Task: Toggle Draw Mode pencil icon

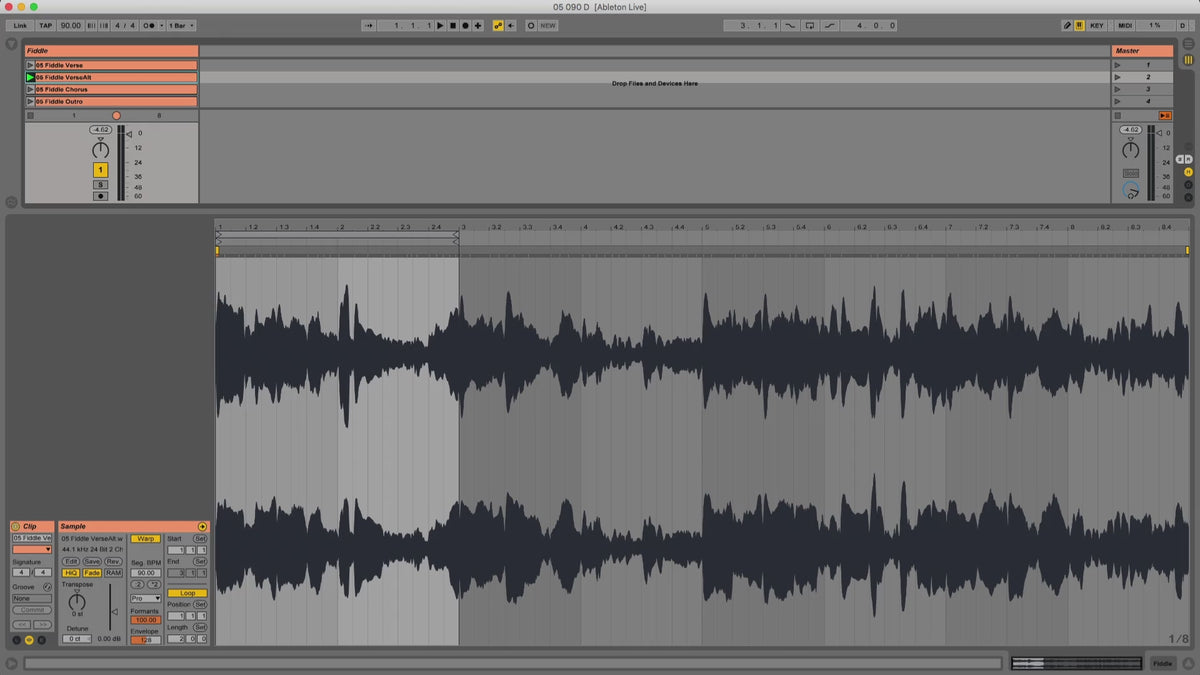Action: [1067, 25]
